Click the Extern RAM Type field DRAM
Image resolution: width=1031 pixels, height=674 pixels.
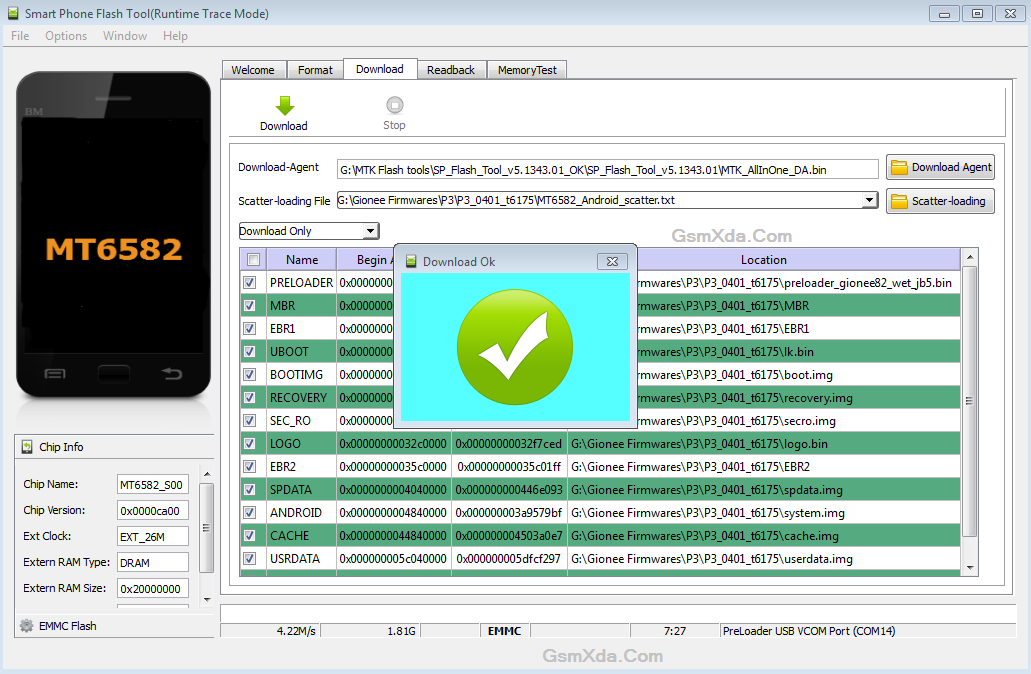click(x=153, y=563)
